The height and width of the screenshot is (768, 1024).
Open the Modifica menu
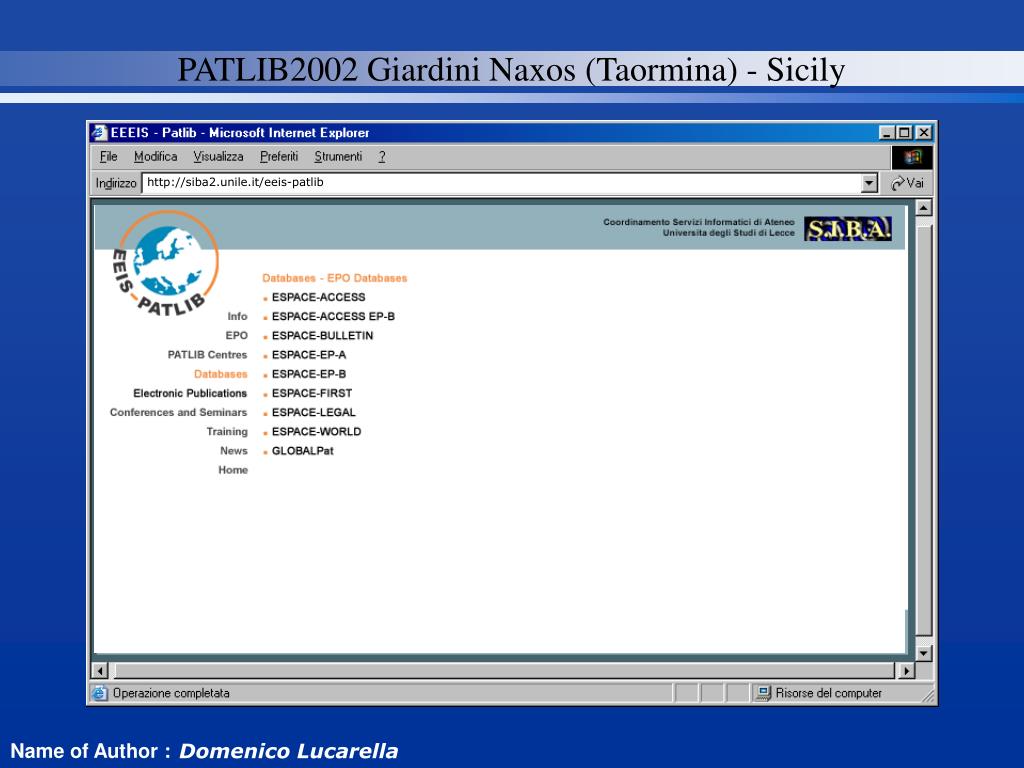point(155,157)
